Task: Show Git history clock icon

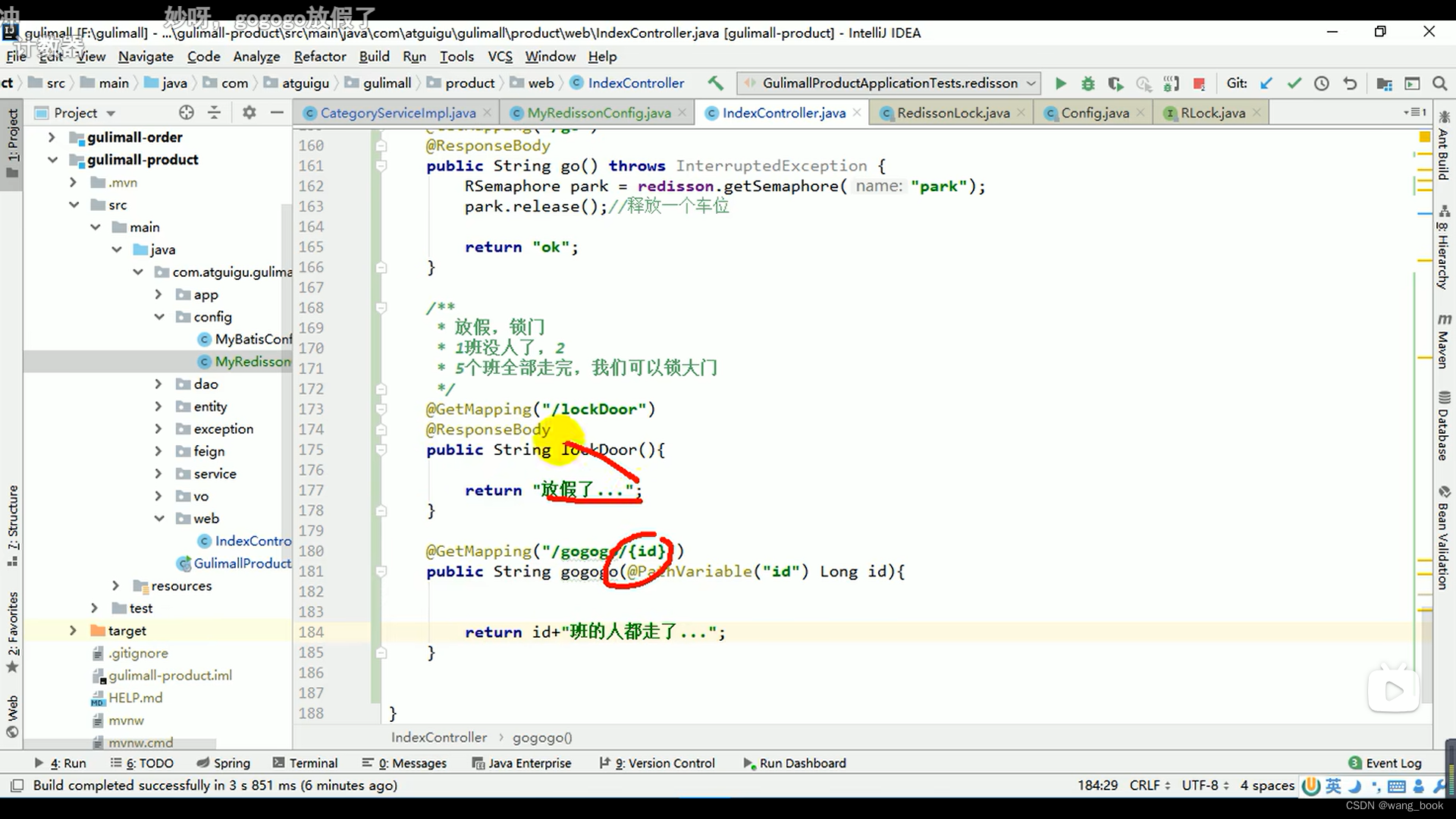Action: [x=1322, y=83]
